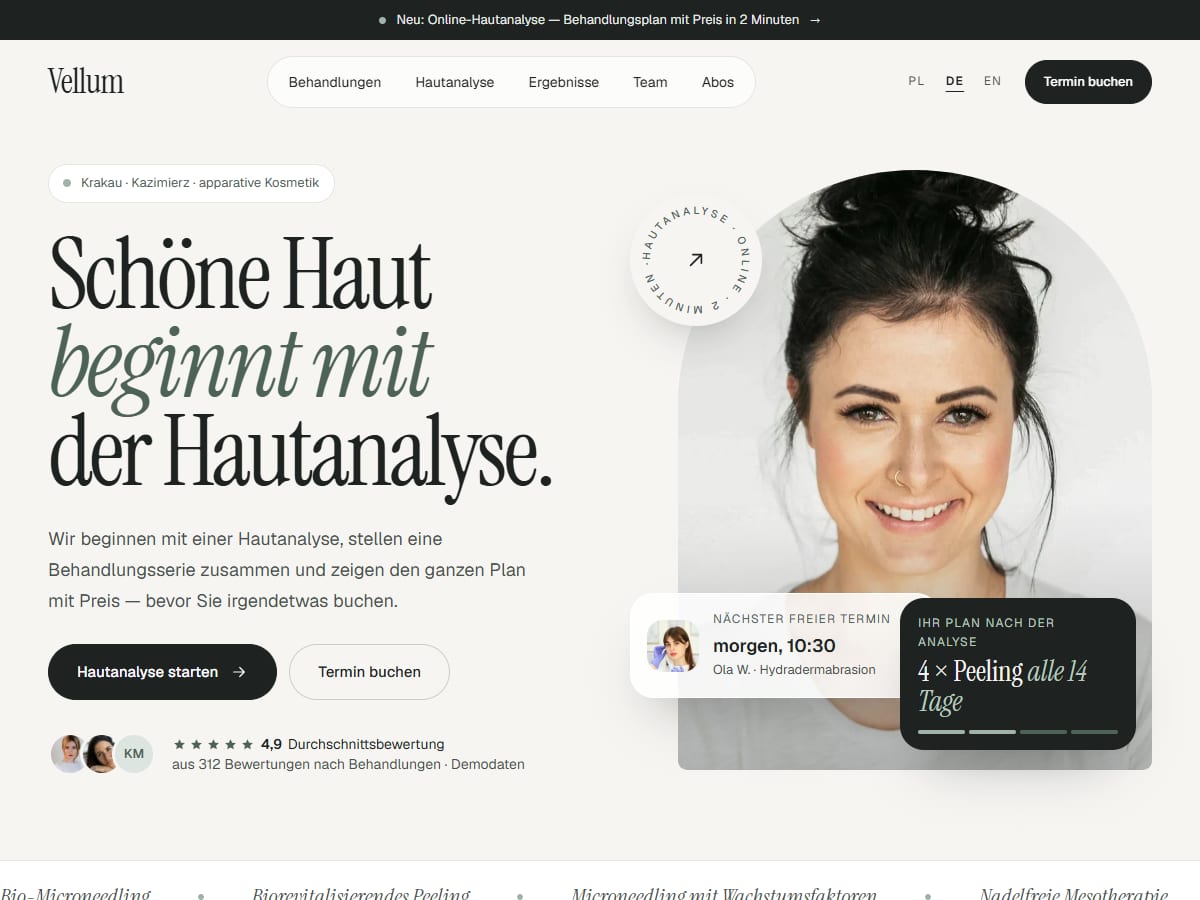Image resolution: width=1200 pixels, height=900 pixels.
Task: Click the Ola W. therapist thumbnail
Action: 673,645
